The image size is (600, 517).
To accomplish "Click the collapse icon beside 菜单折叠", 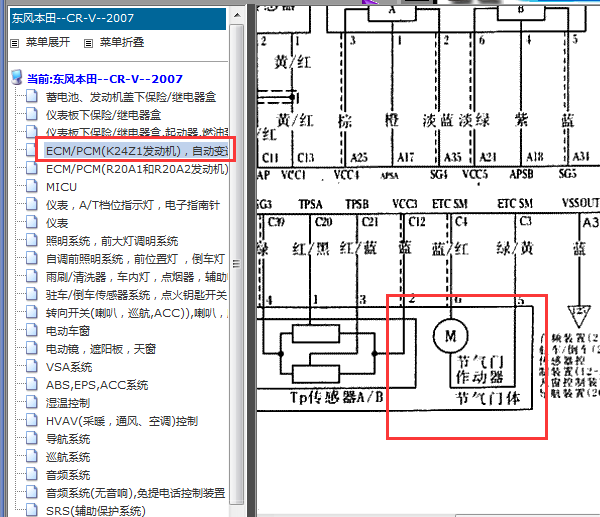I will [88, 43].
